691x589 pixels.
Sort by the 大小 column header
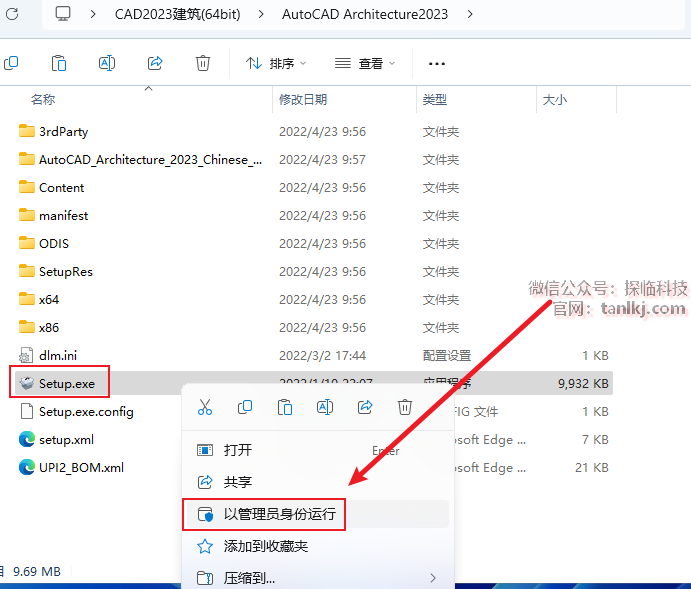(555, 100)
